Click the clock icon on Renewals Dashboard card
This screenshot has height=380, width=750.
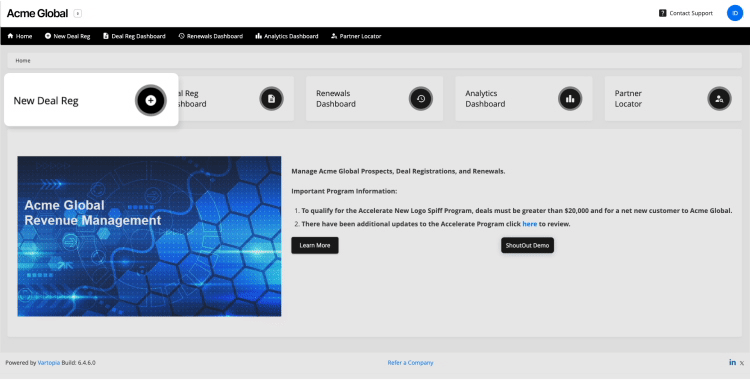coord(421,99)
